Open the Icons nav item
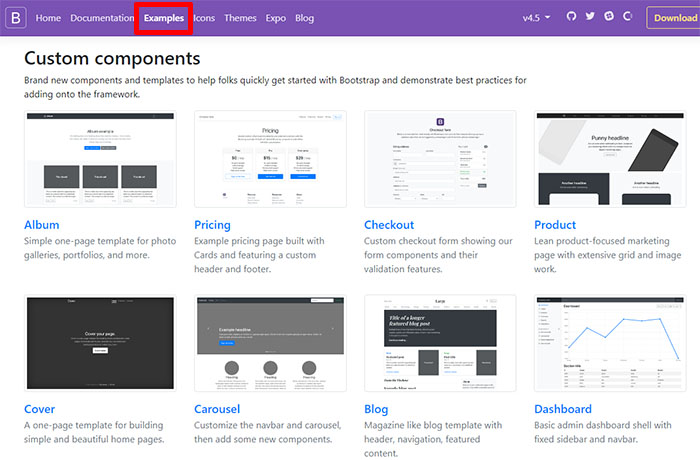700x460 pixels. (x=204, y=18)
